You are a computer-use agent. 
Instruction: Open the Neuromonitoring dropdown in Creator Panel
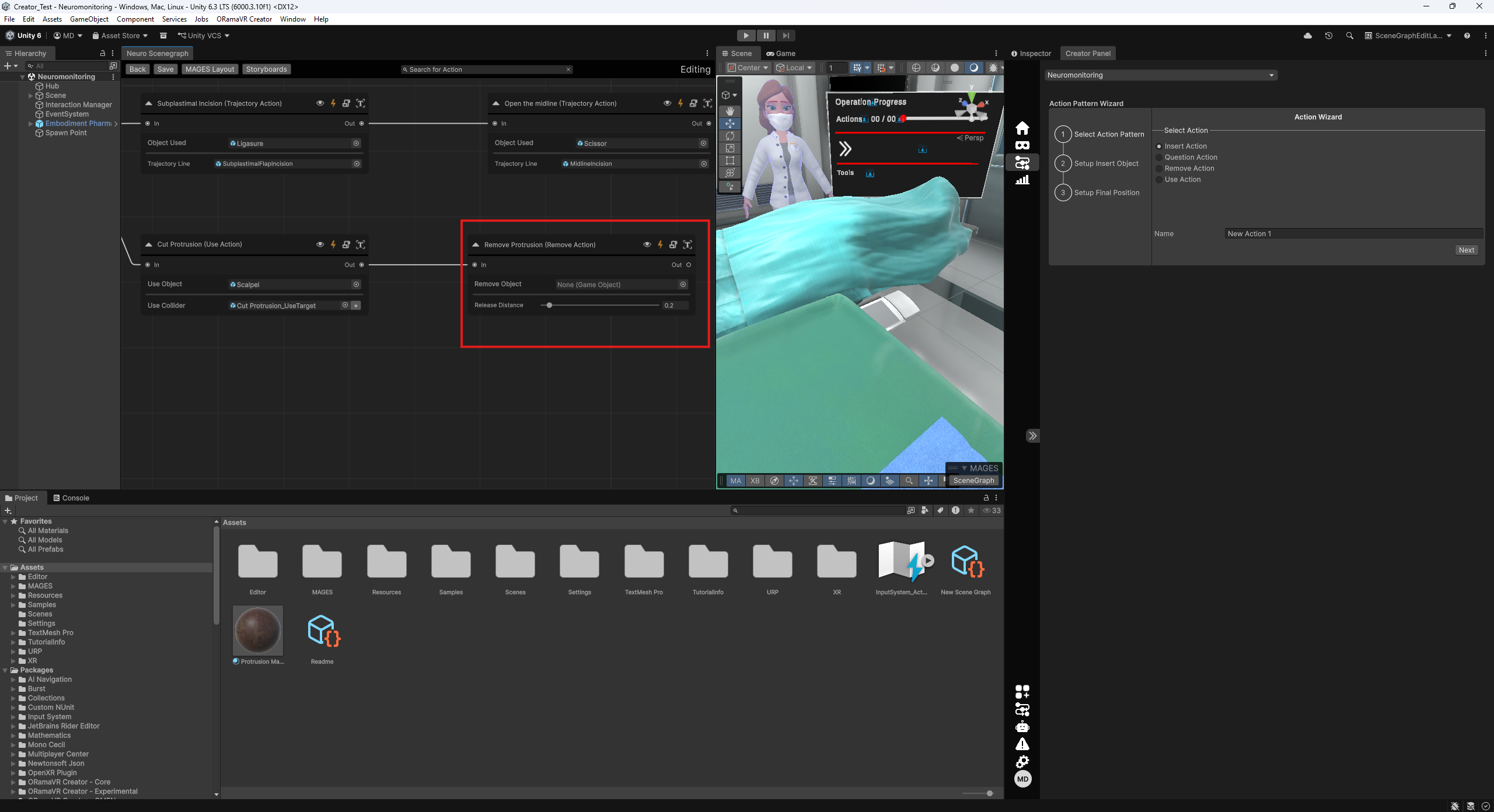pos(1160,75)
